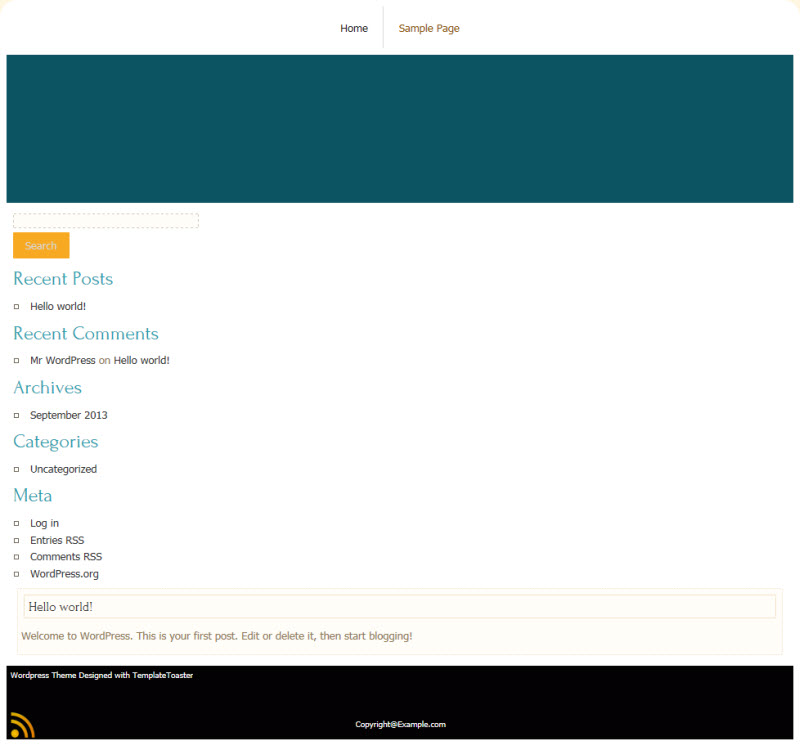View the September 2013 archive
Viewport: 800px width, 744px height.
pos(69,415)
